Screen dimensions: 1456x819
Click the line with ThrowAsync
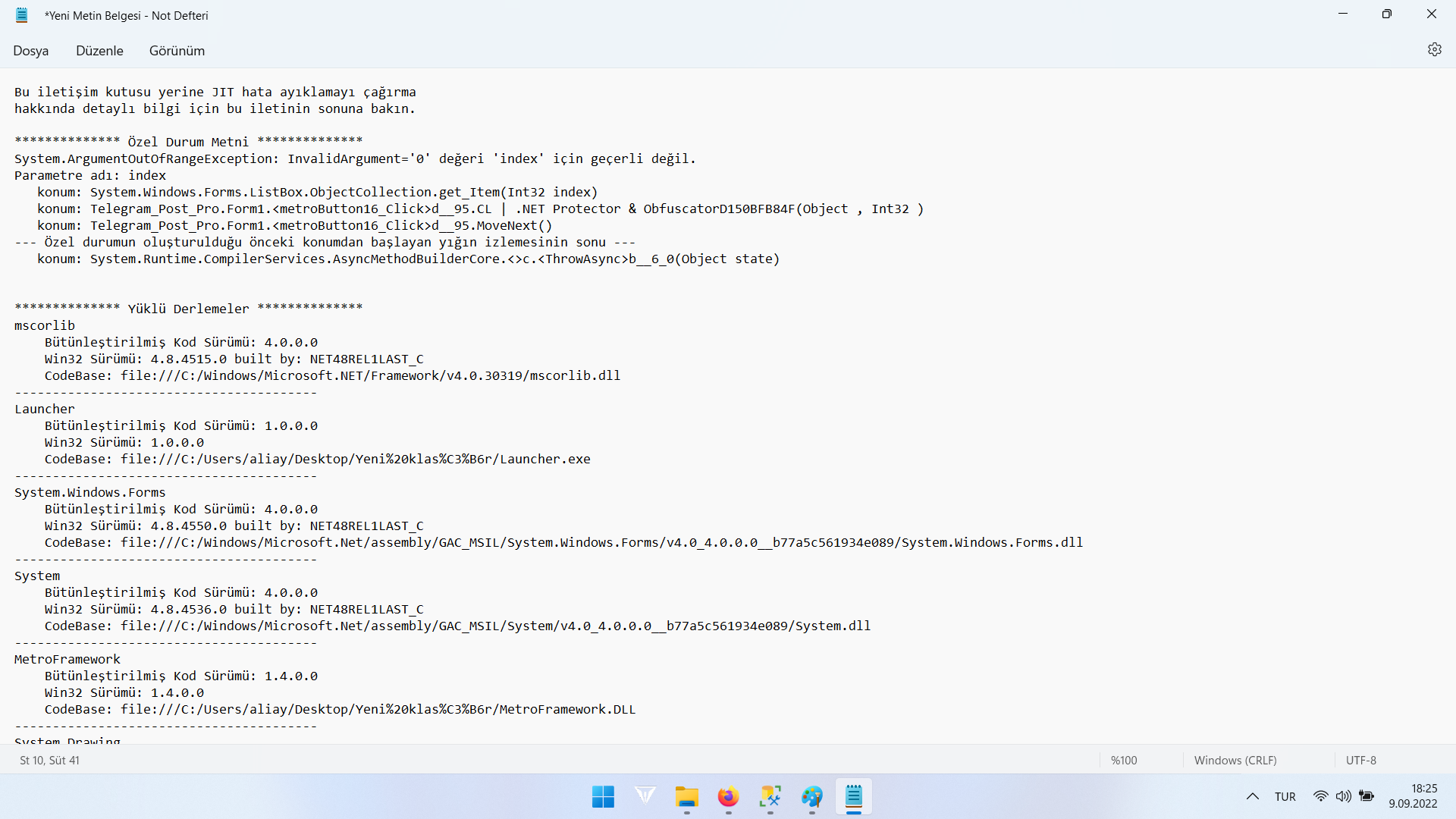point(409,259)
